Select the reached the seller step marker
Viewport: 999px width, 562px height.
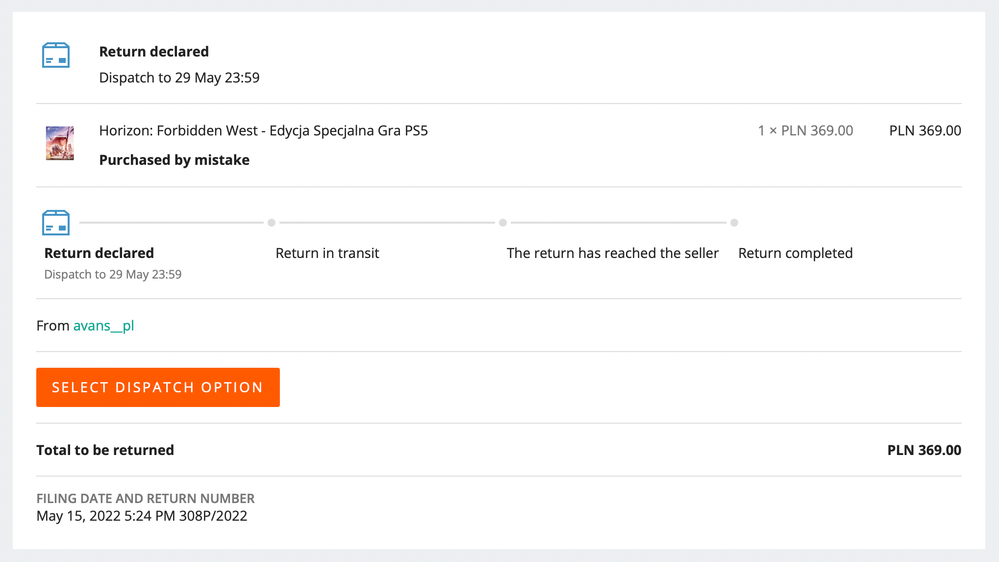tap(503, 222)
